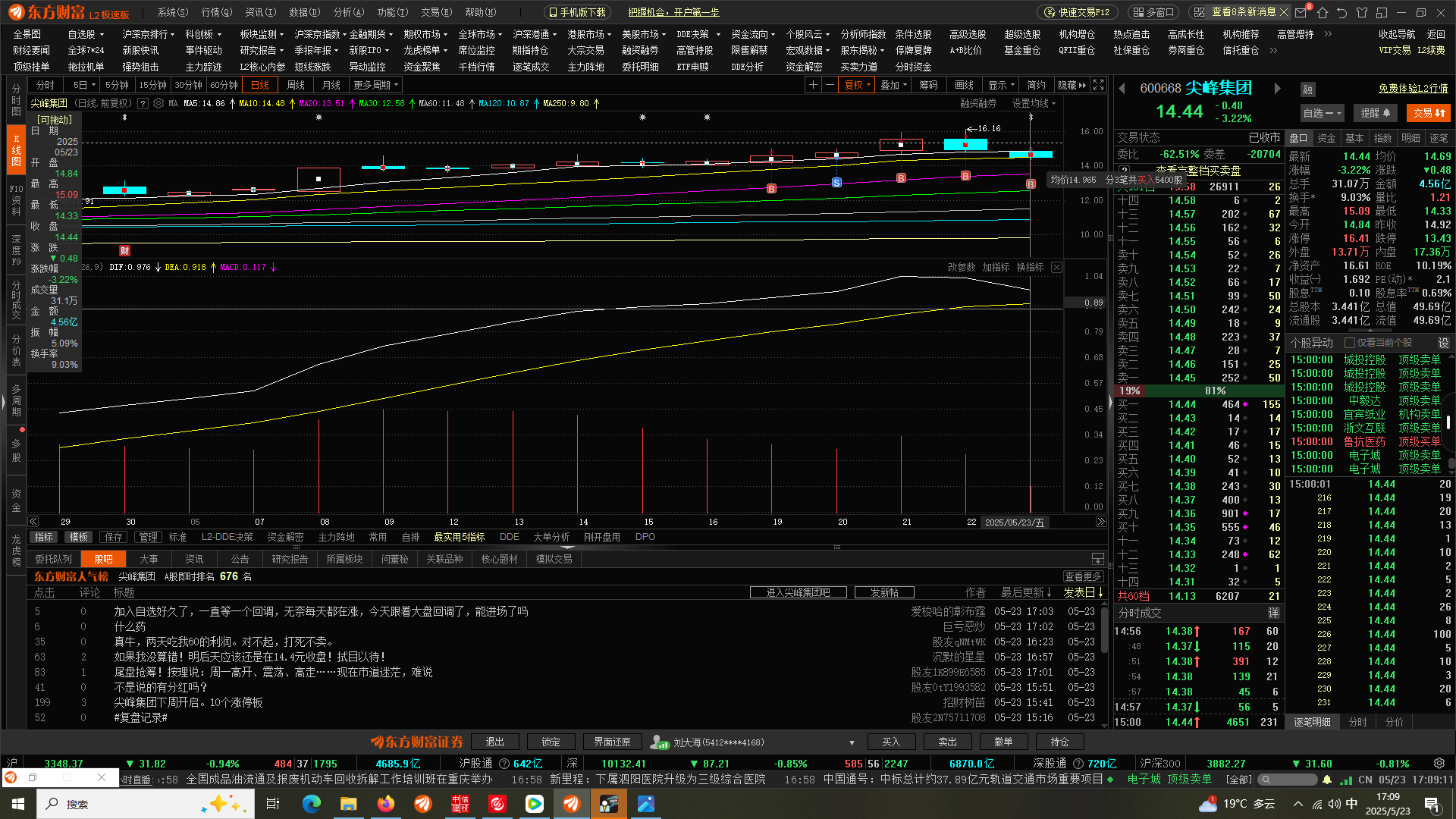
Task: Open help question-mark icon beside 尖峰集团
Action: click(141, 103)
